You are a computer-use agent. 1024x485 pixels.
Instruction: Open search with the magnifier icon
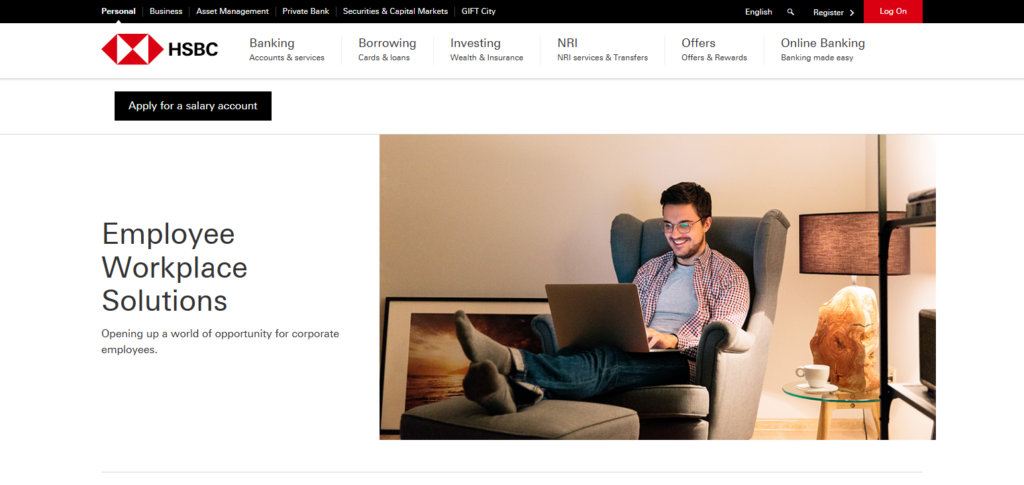coord(791,12)
